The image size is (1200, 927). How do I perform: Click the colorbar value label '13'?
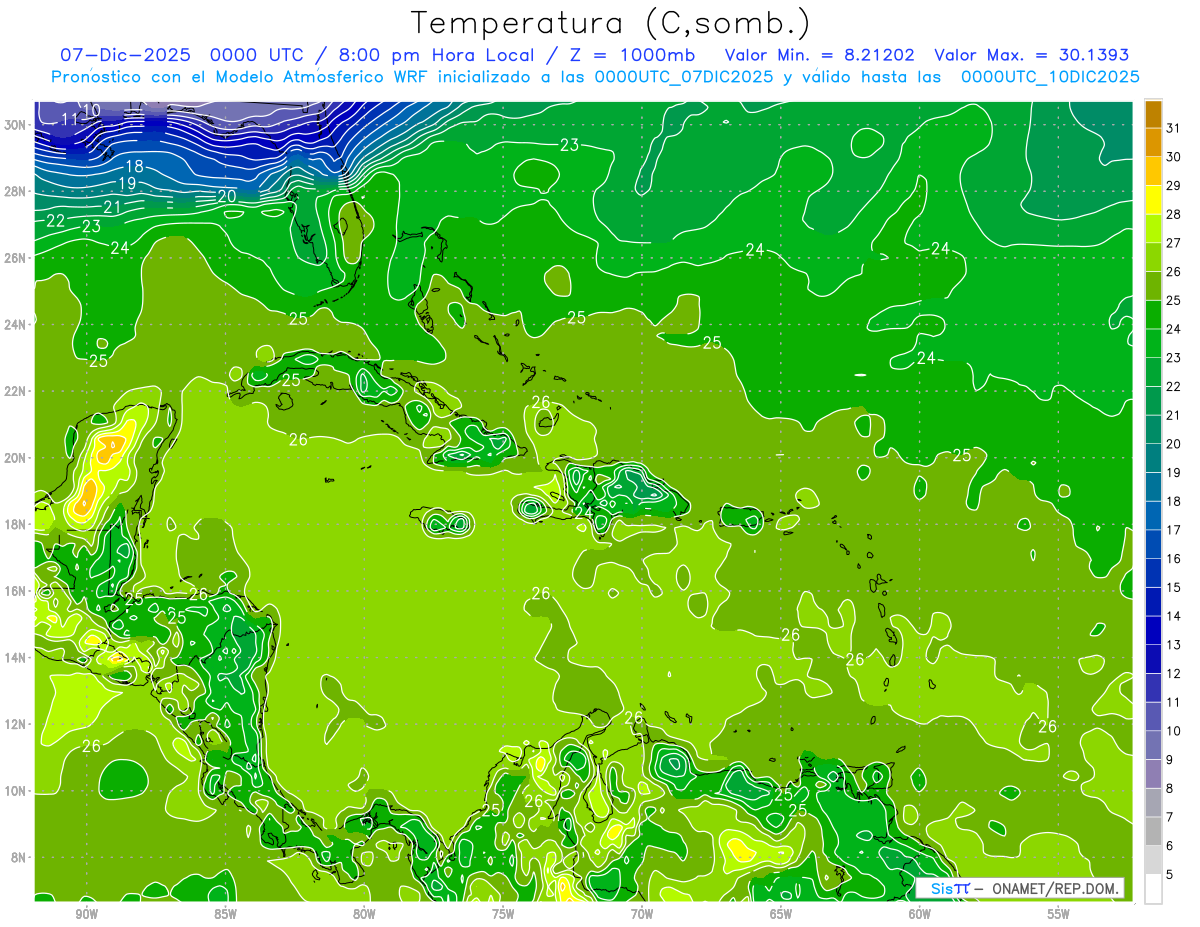point(1174,645)
